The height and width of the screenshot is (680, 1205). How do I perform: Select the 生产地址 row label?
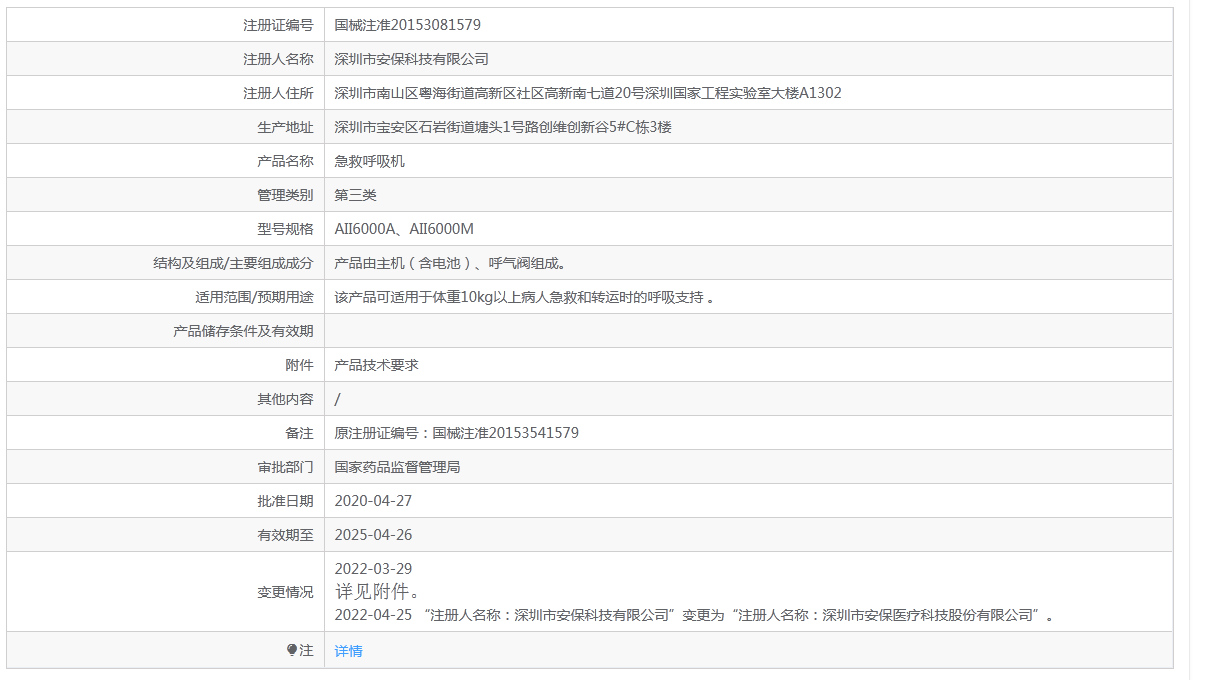pos(285,127)
